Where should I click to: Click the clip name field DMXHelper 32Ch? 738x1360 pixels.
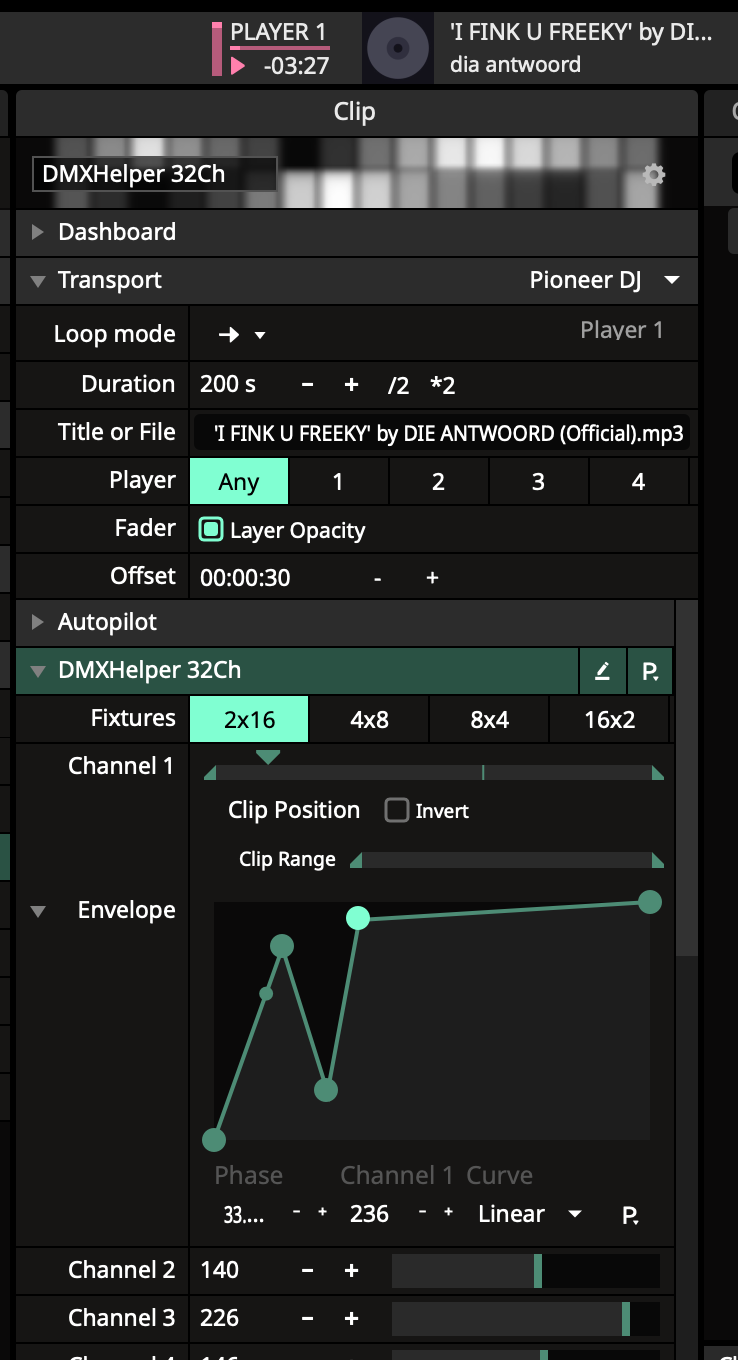tap(155, 174)
